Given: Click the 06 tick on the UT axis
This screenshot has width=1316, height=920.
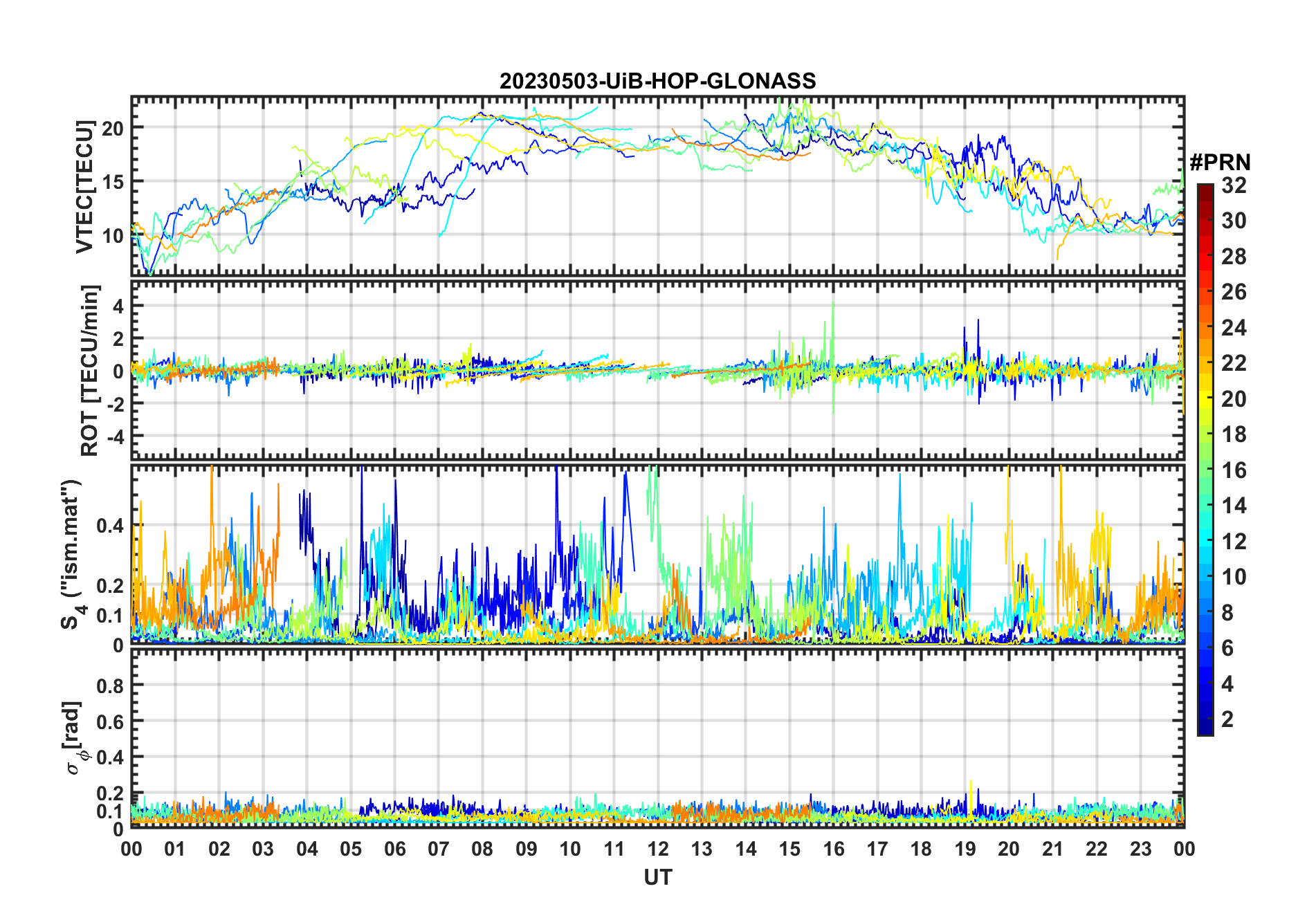Looking at the screenshot, I should coord(394,849).
